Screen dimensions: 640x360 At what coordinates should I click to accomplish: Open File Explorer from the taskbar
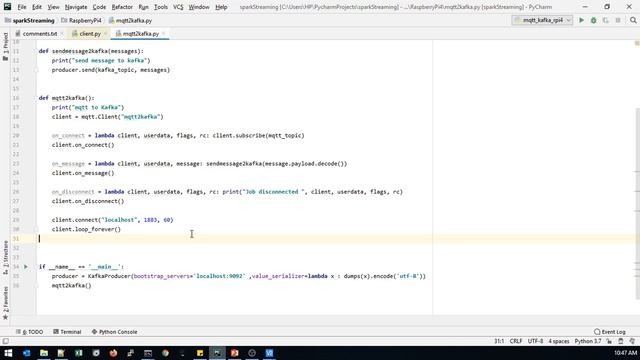click(44, 353)
